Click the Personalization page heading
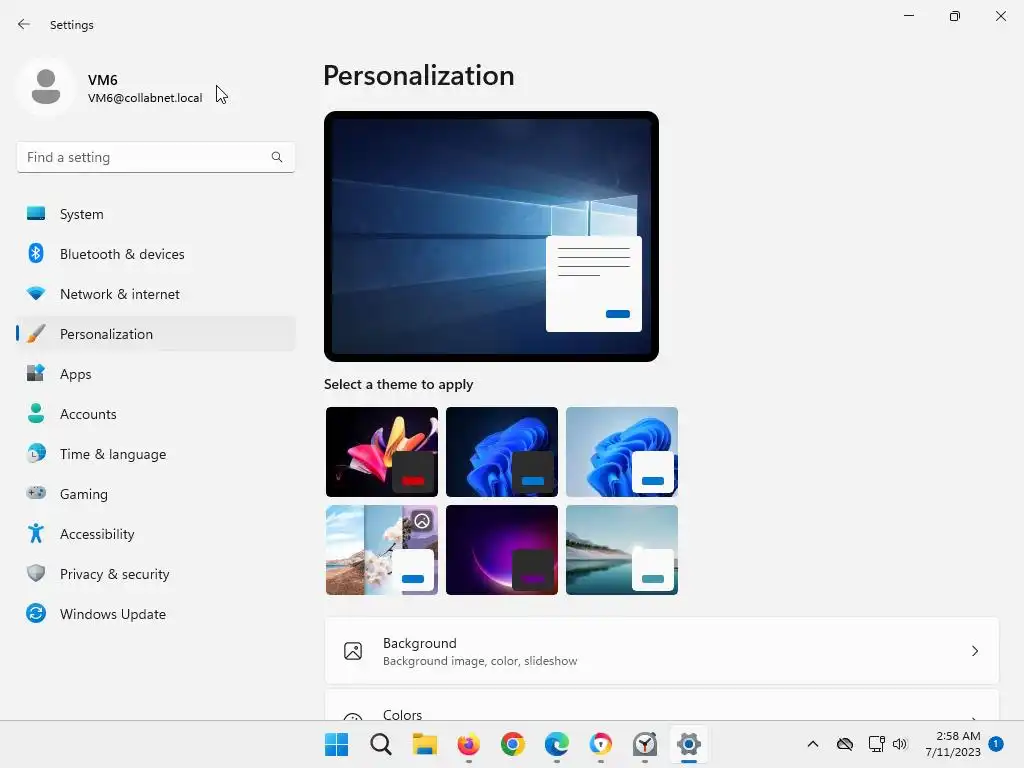Screen dimensions: 1024x768 [x=419, y=76]
